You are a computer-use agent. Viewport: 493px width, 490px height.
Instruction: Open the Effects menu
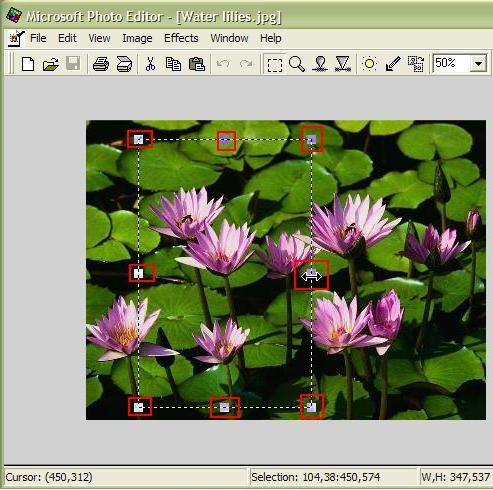click(181, 38)
